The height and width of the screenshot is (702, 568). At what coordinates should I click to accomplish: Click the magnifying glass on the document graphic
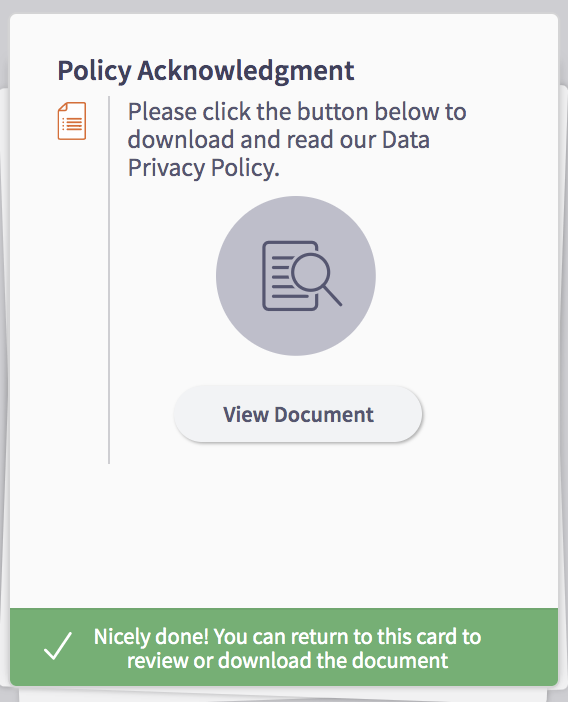(x=316, y=278)
